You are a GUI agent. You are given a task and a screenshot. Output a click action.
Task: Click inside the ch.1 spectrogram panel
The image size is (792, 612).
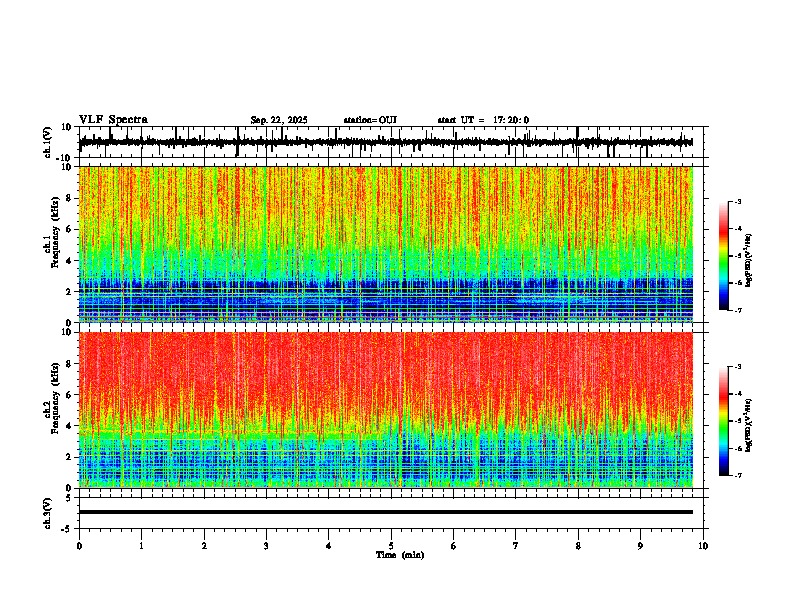(x=386, y=244)
